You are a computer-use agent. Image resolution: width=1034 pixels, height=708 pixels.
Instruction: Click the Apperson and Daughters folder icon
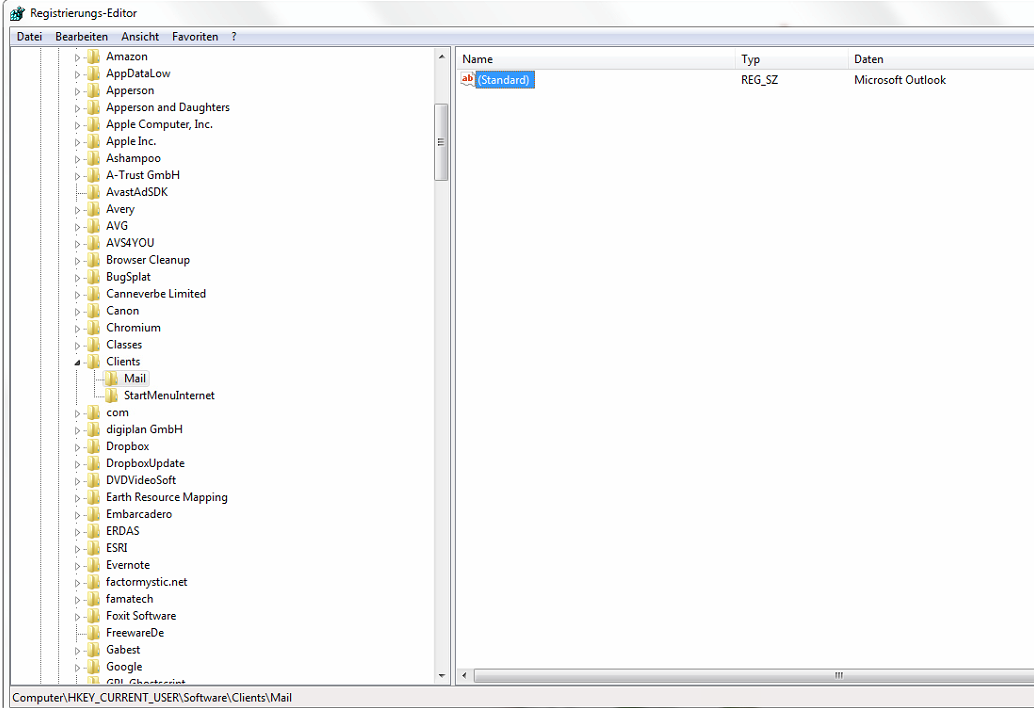94,107
